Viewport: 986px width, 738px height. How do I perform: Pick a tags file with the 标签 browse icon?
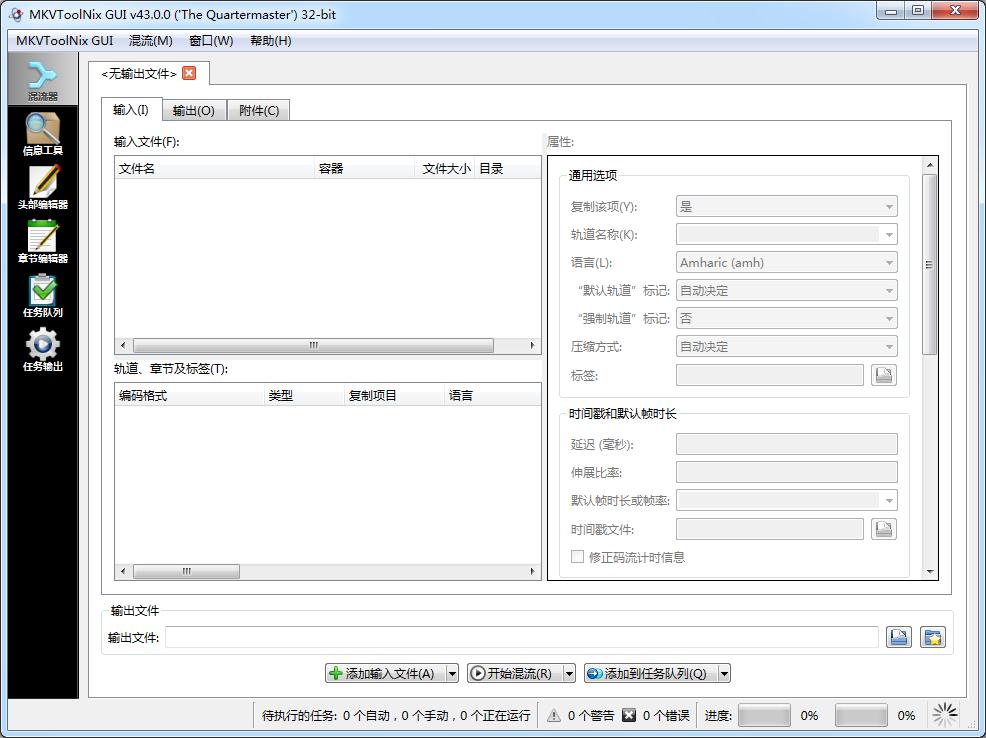[x=884, y=374]
